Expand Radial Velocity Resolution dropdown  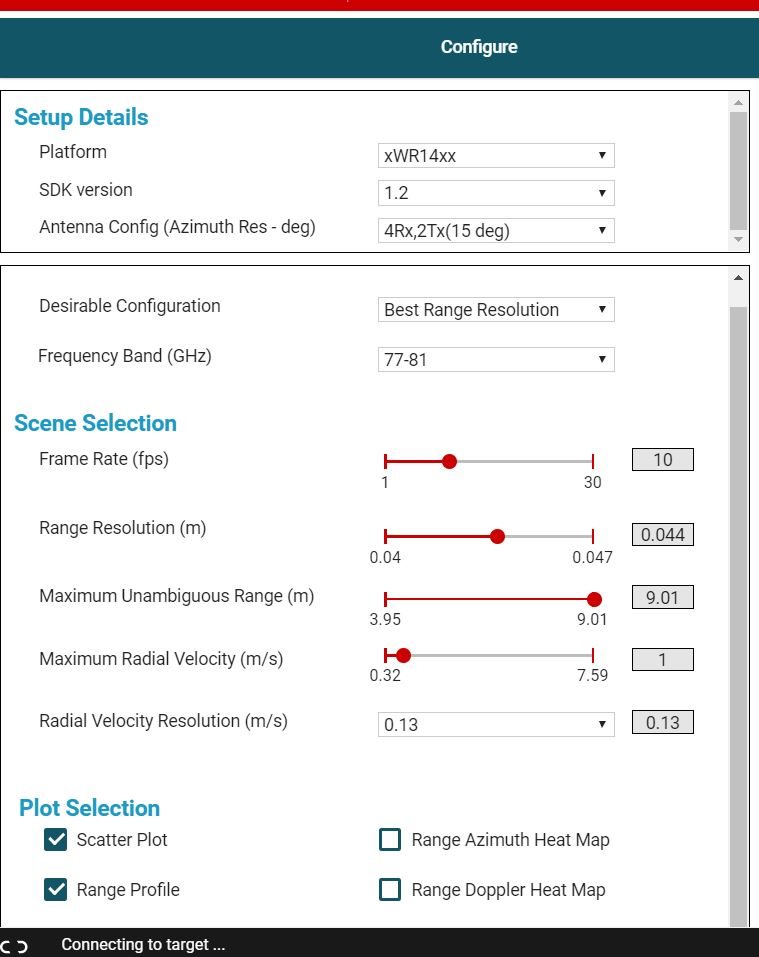(x=496, y=725)
